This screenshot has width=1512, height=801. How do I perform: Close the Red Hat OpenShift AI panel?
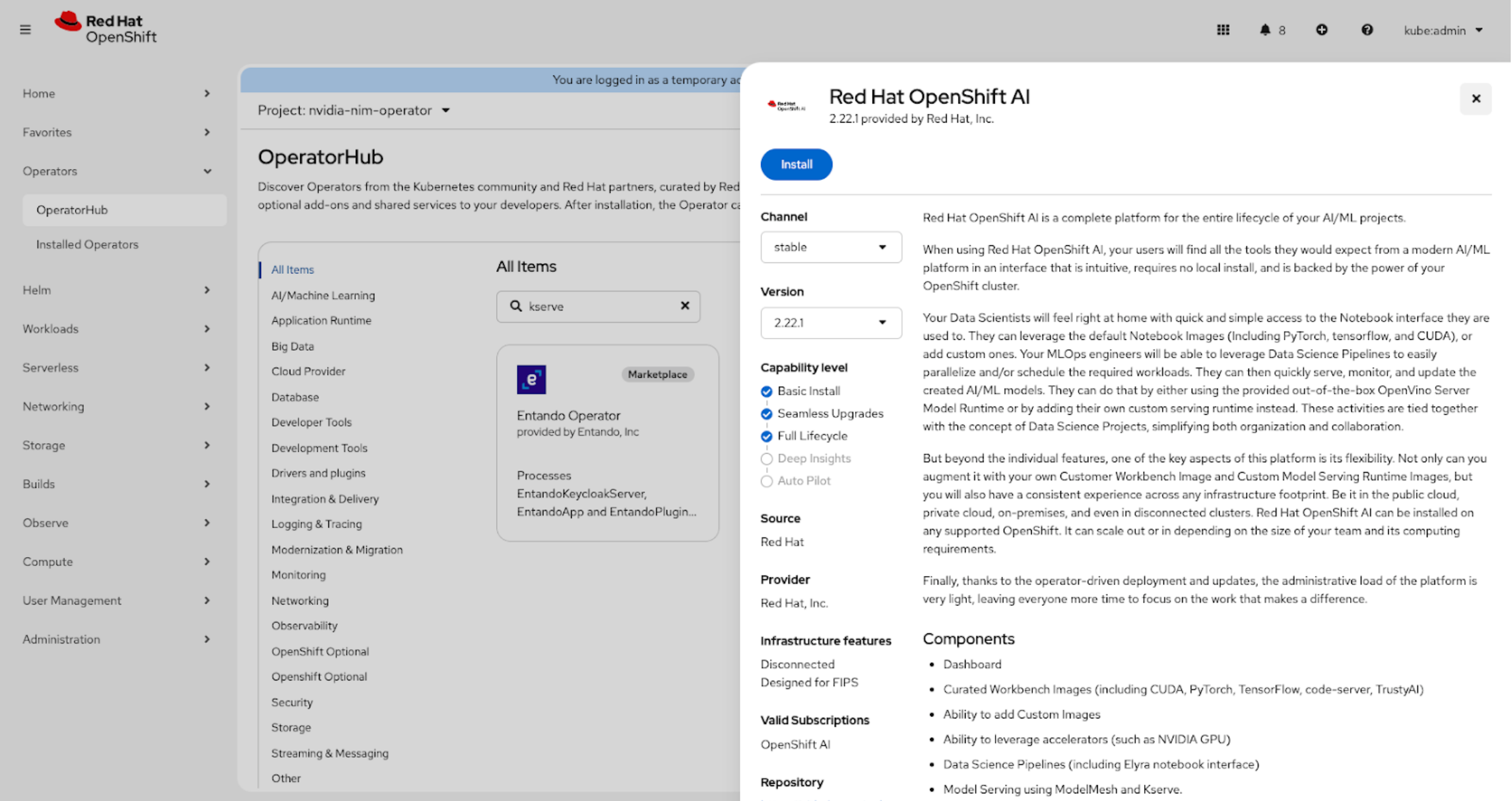[1475, 98]
